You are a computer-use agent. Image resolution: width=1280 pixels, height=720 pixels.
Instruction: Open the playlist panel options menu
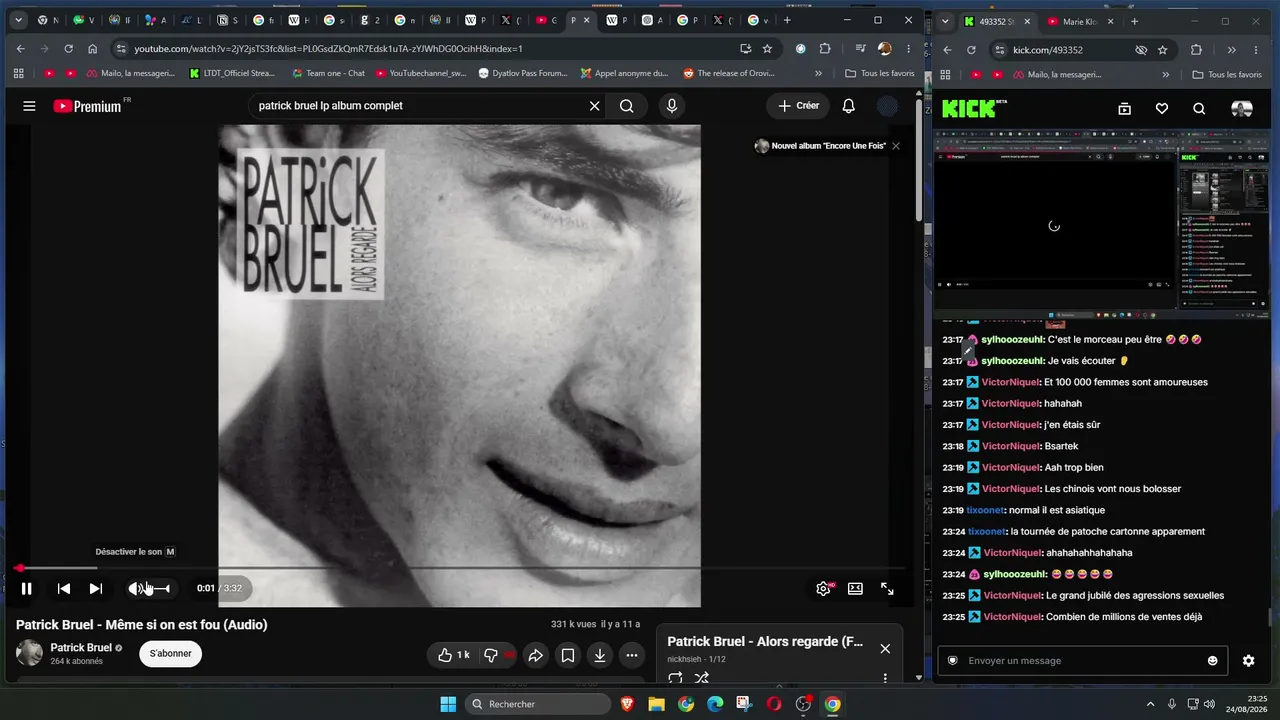pyautogui.click(x=885, y=678)
